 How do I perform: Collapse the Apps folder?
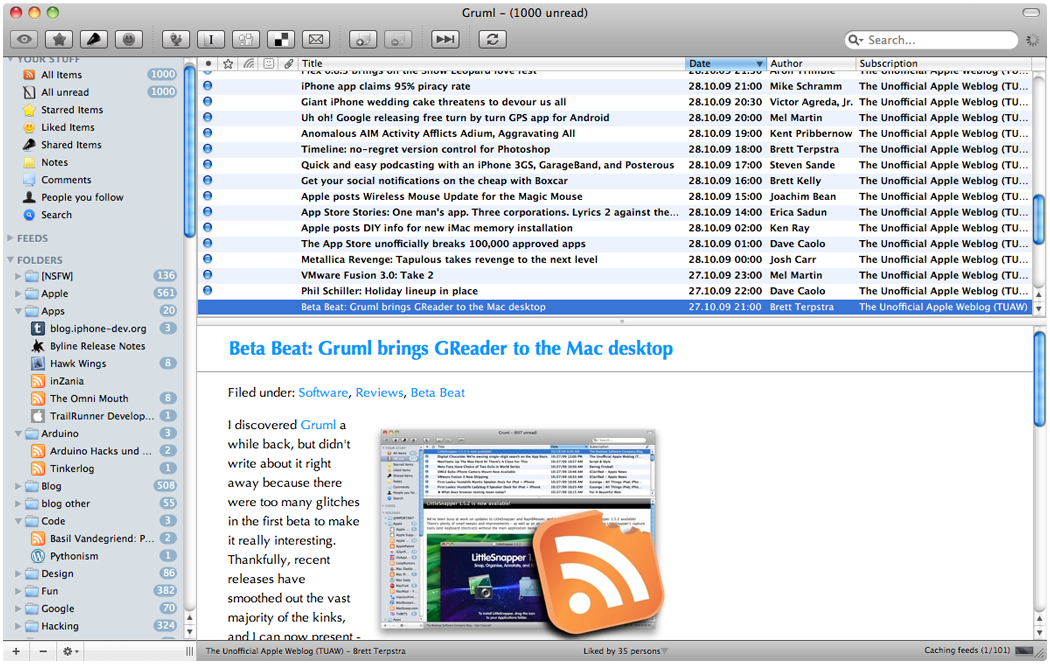18,311
